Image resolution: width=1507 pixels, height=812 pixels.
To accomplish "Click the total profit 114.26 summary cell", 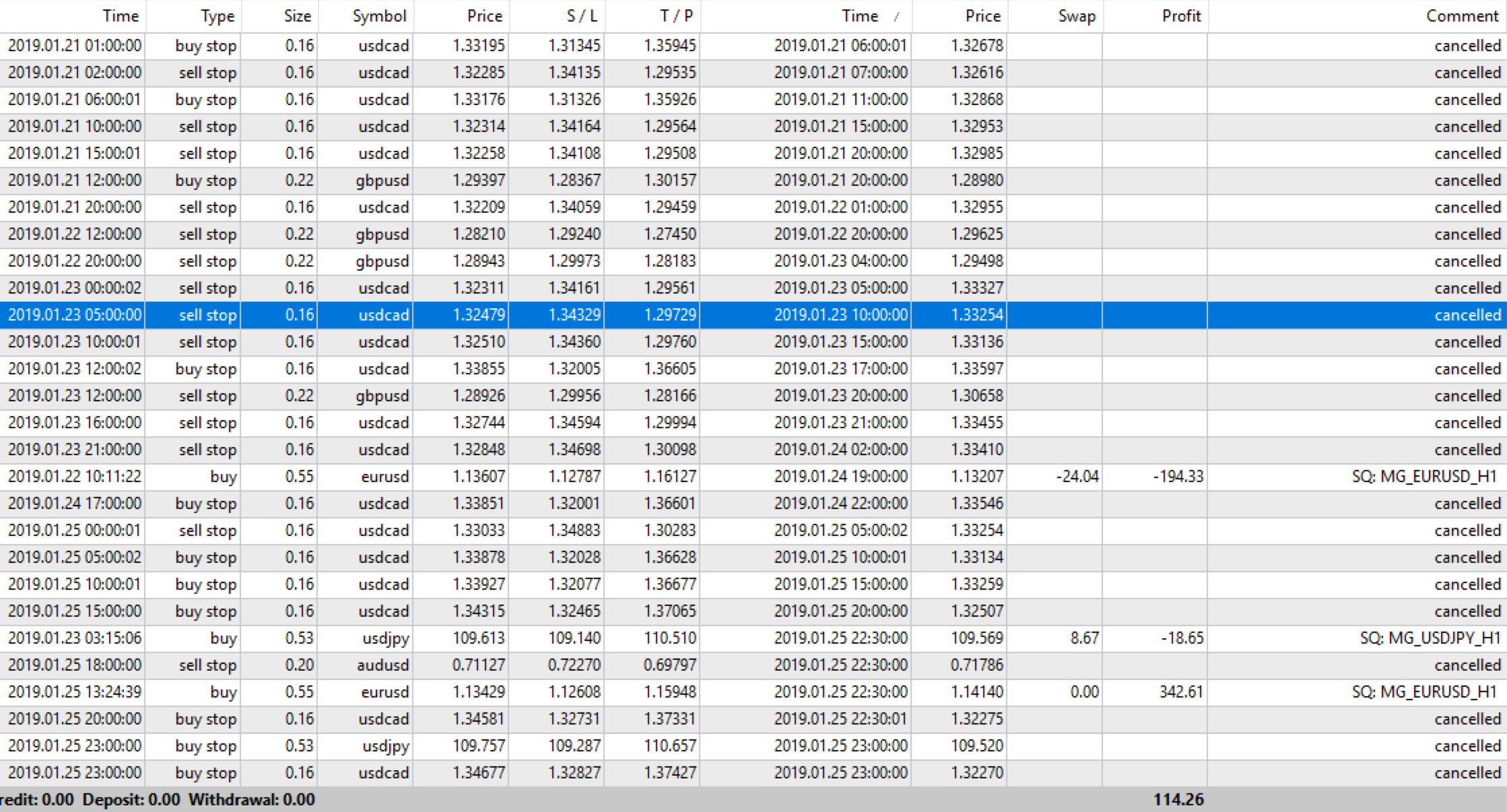I will click(x=1178, y=800).
